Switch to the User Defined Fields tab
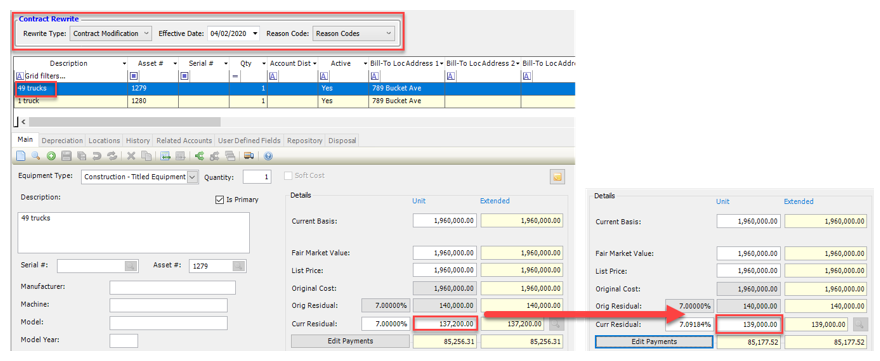 pos(250,140)
